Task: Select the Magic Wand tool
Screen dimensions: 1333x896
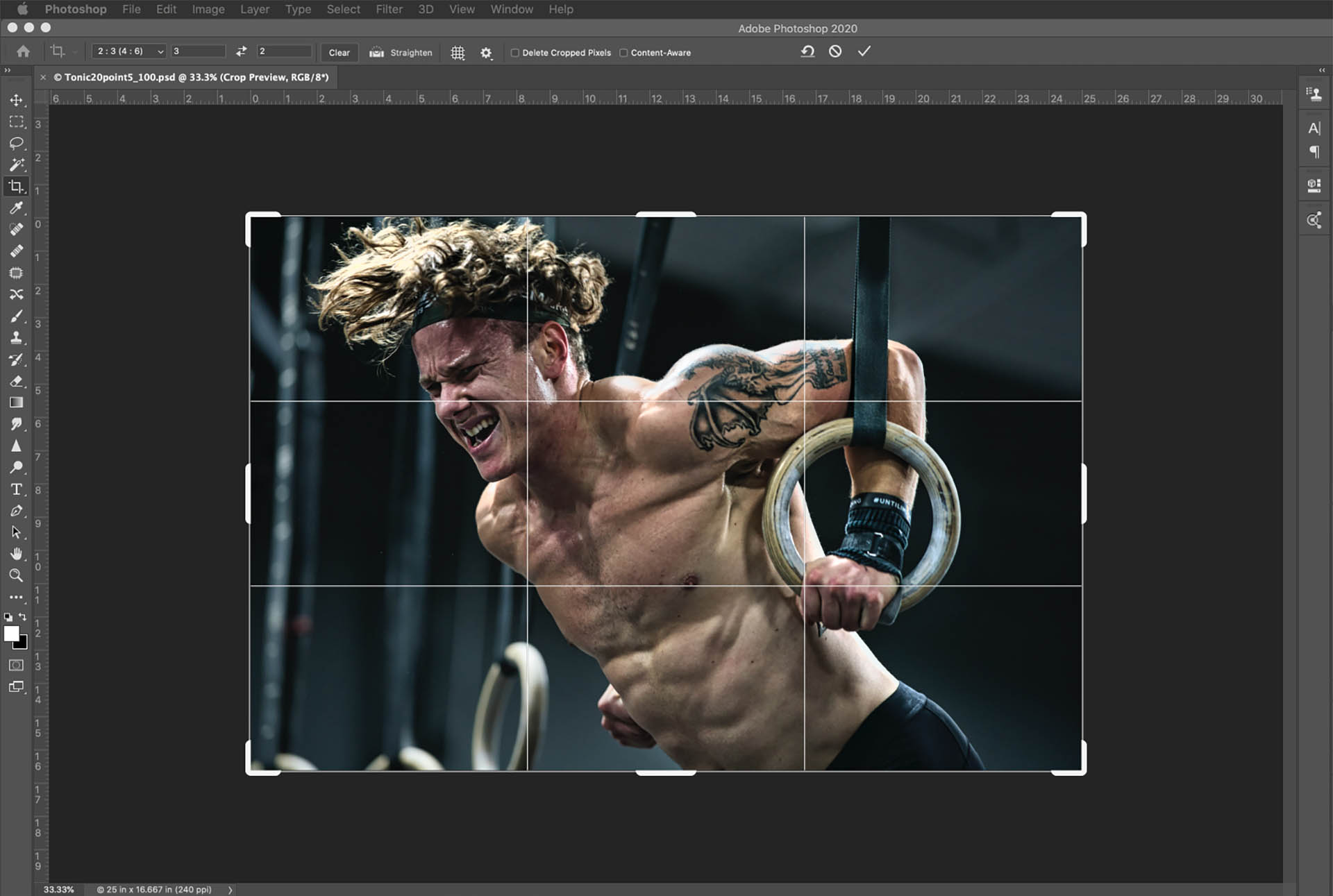Action: point(16,164)
